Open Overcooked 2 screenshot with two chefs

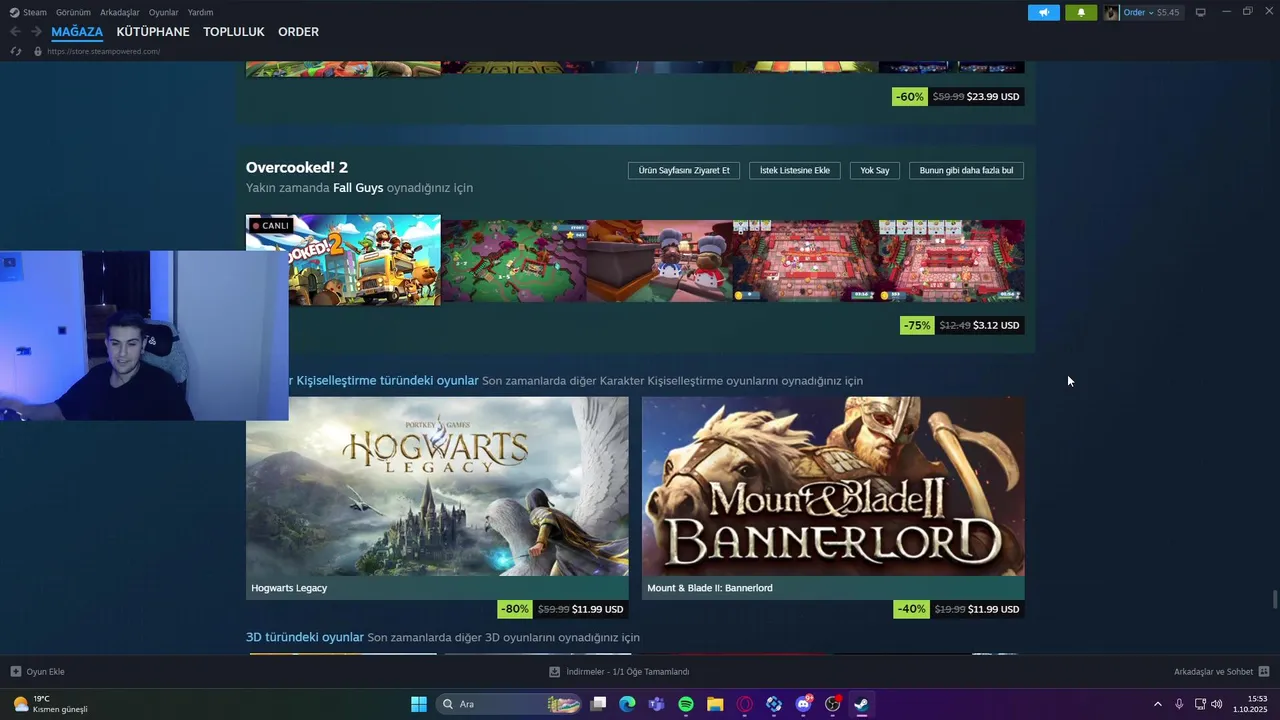point(660,261)
